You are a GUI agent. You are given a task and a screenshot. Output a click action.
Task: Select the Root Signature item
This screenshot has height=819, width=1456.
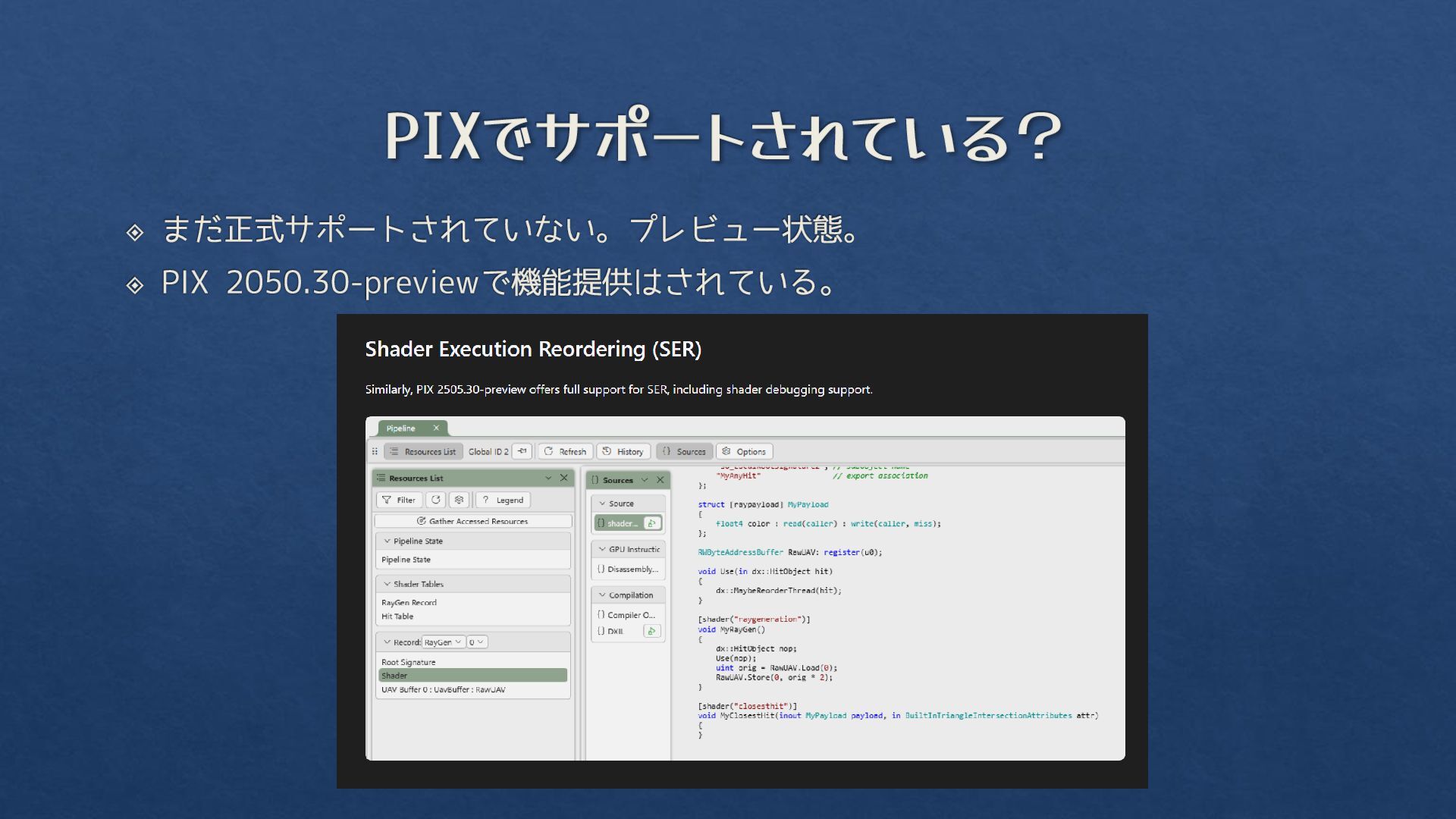[409, 662]
